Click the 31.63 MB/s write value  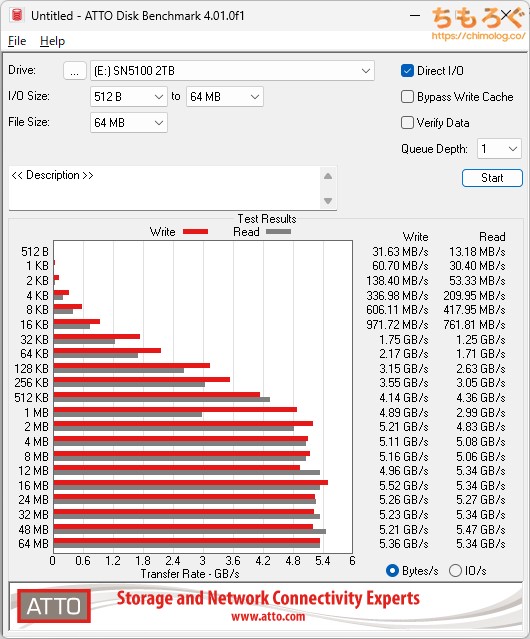tap(400, 251)
